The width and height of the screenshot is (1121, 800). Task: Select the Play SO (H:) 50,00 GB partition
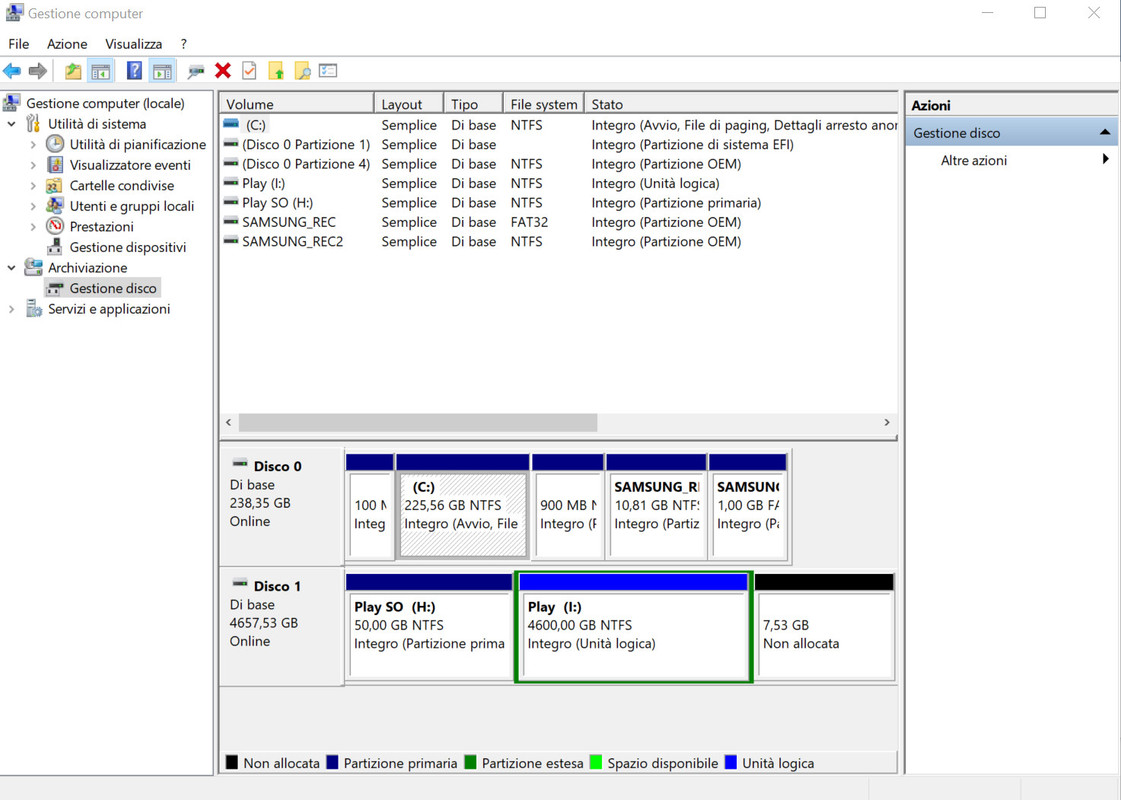point(429,626)
